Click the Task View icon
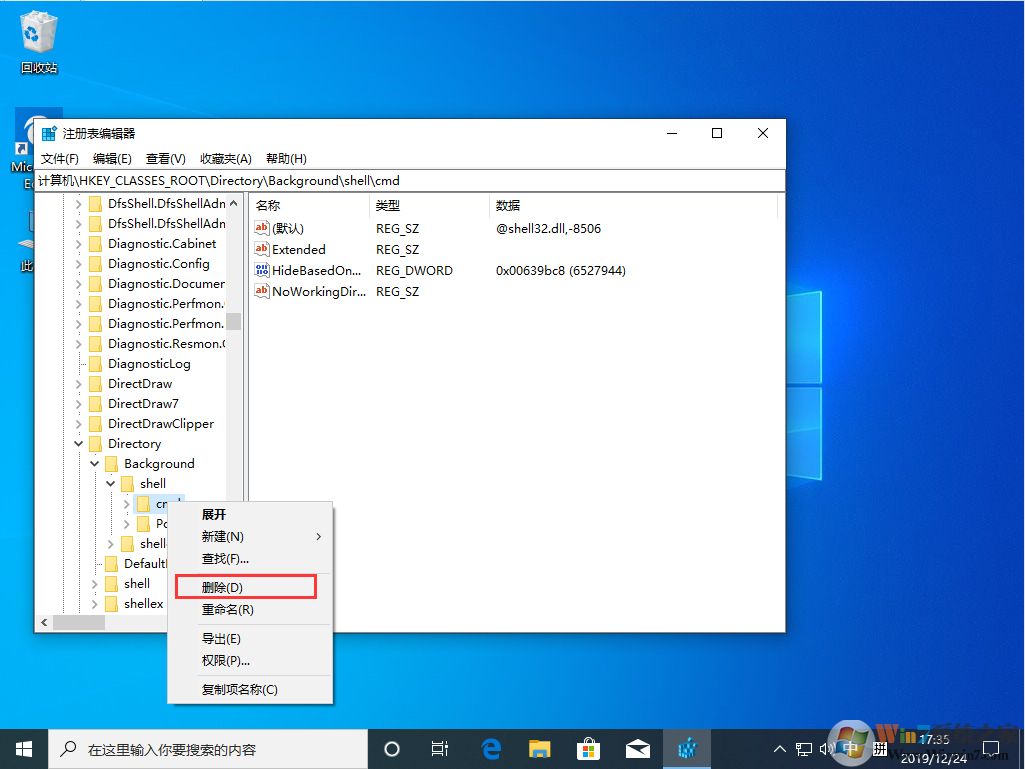1025x769 pixels. 440,748
